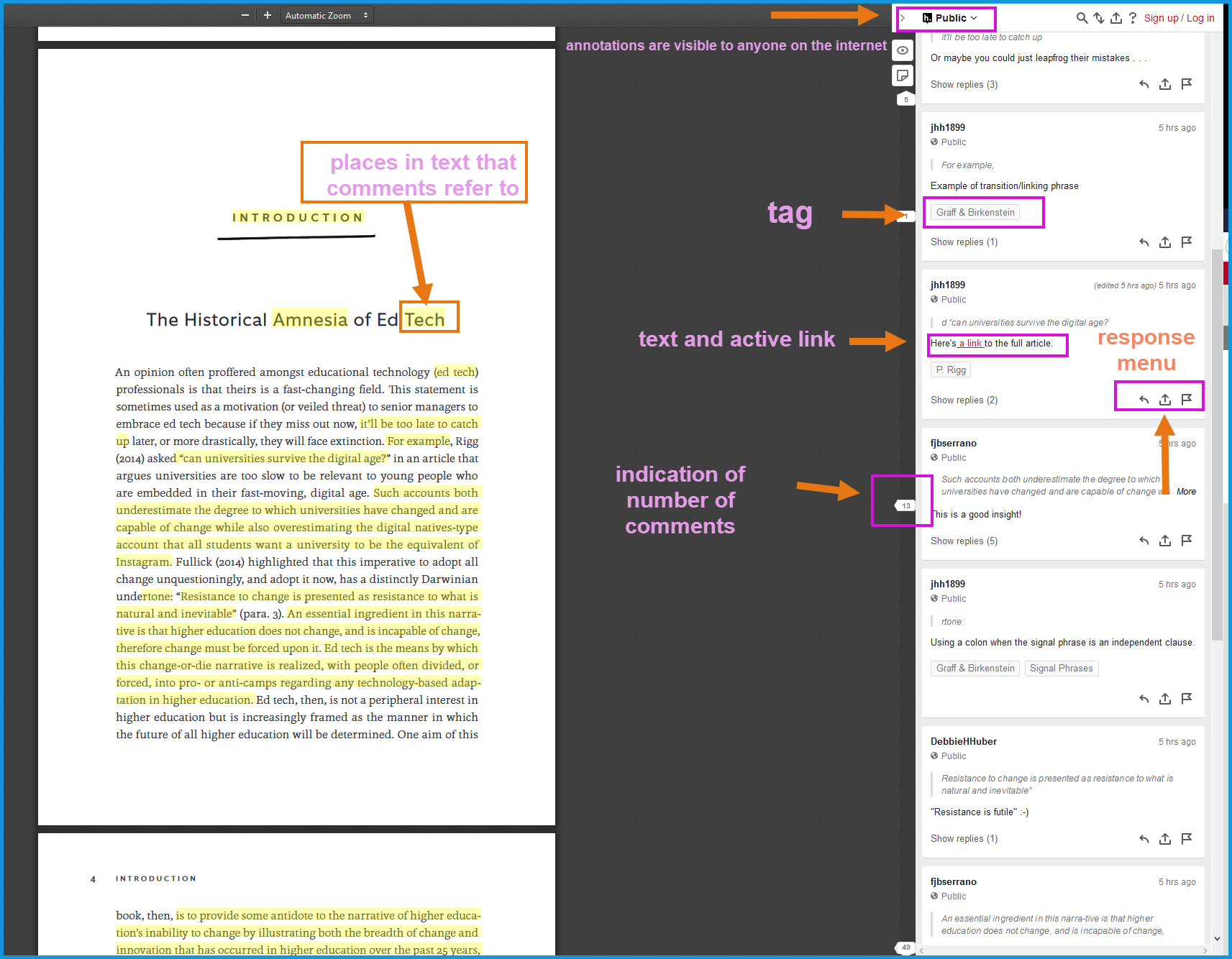Flag the leapfrog mistakes annotation

tap(1187, 84)
